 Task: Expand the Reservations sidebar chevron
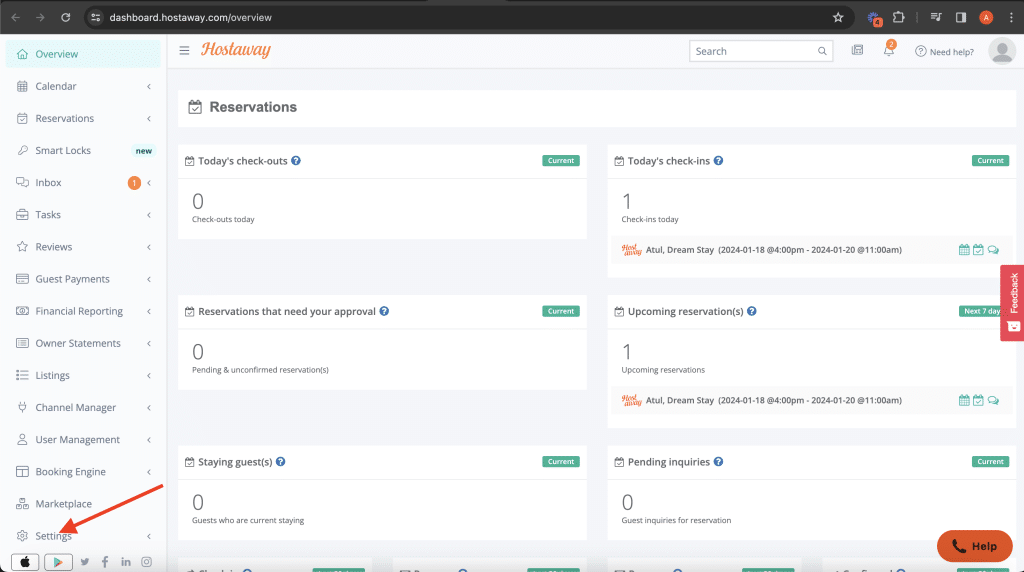point(149,118)
